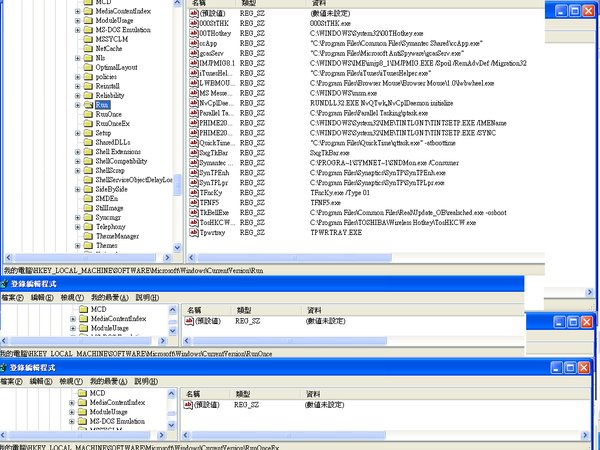
Task: Expand the Telephony registry key
Action: click(x=78, y=227)
